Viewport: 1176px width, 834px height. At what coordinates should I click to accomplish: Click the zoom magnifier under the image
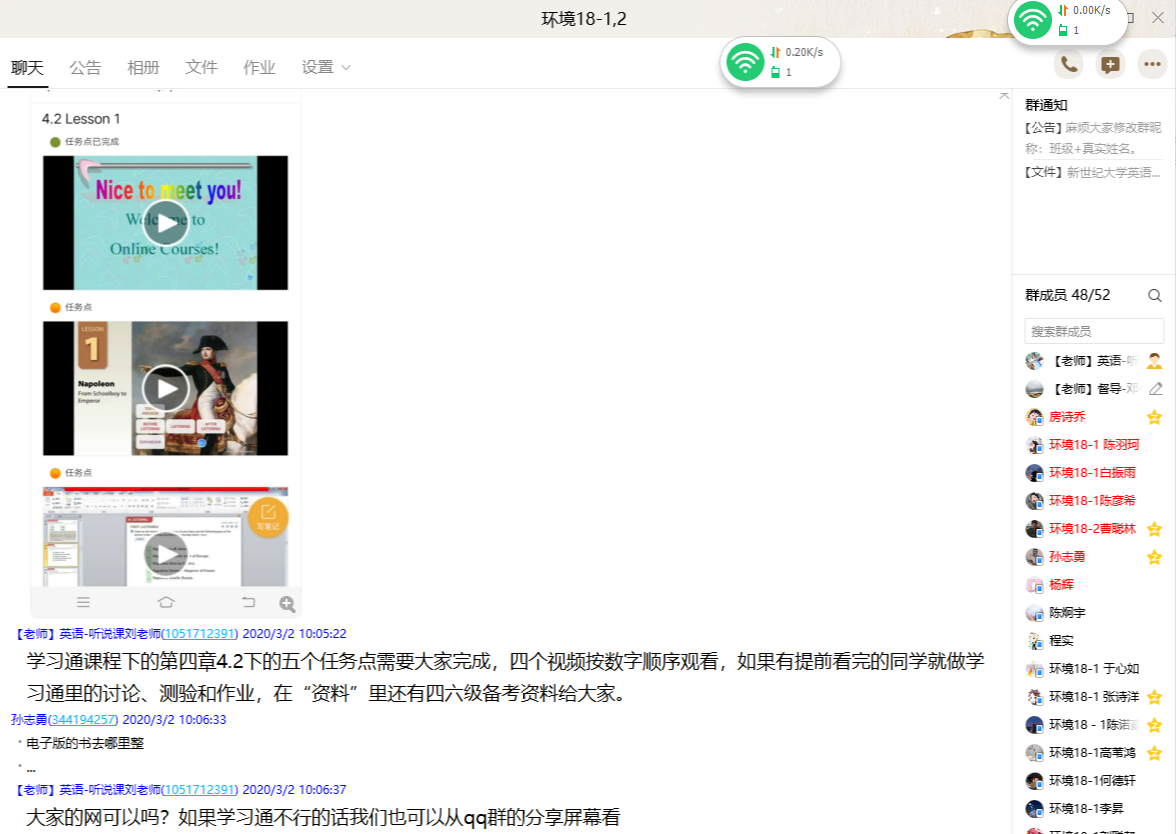287,603
